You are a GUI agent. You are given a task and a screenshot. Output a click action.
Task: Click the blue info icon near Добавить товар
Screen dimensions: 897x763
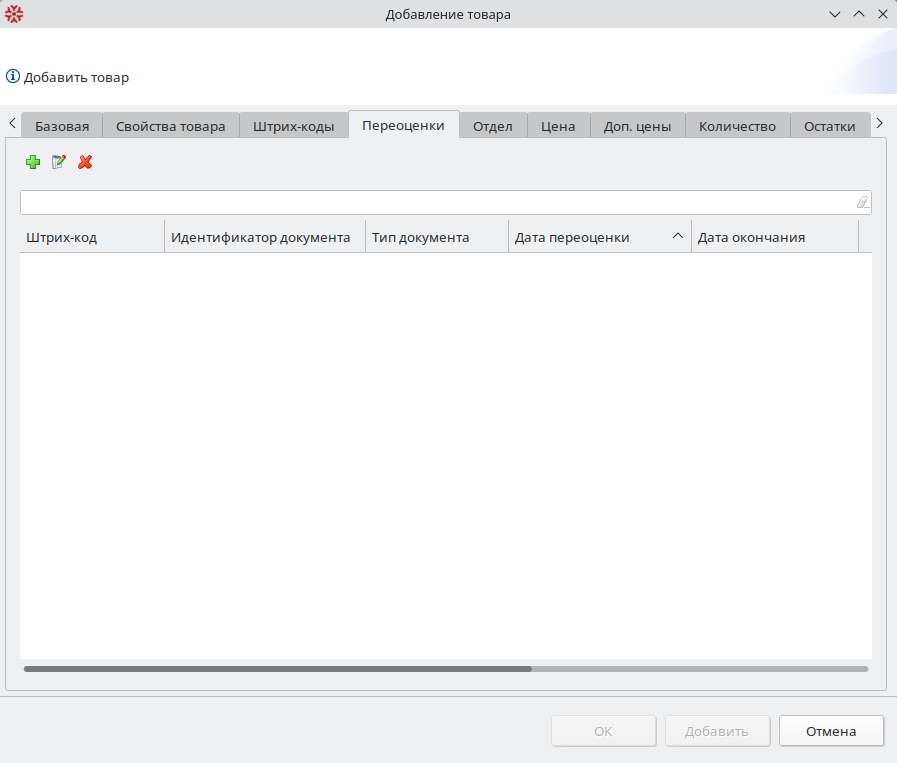(x=13, y=77)
